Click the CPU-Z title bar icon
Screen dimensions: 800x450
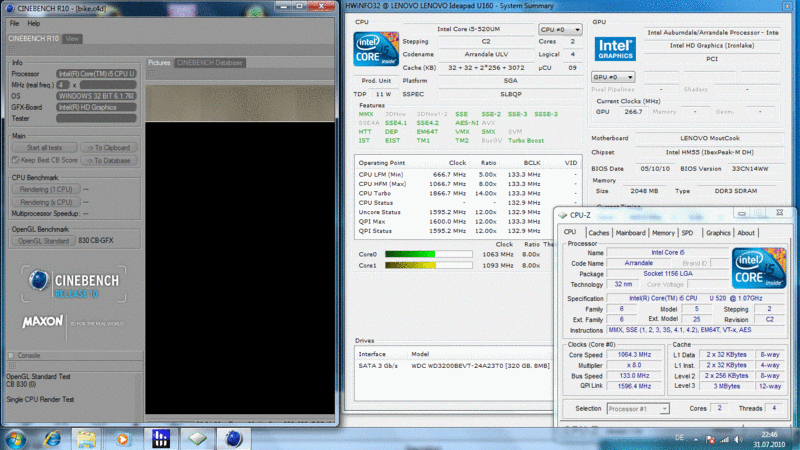click(562, 215)
